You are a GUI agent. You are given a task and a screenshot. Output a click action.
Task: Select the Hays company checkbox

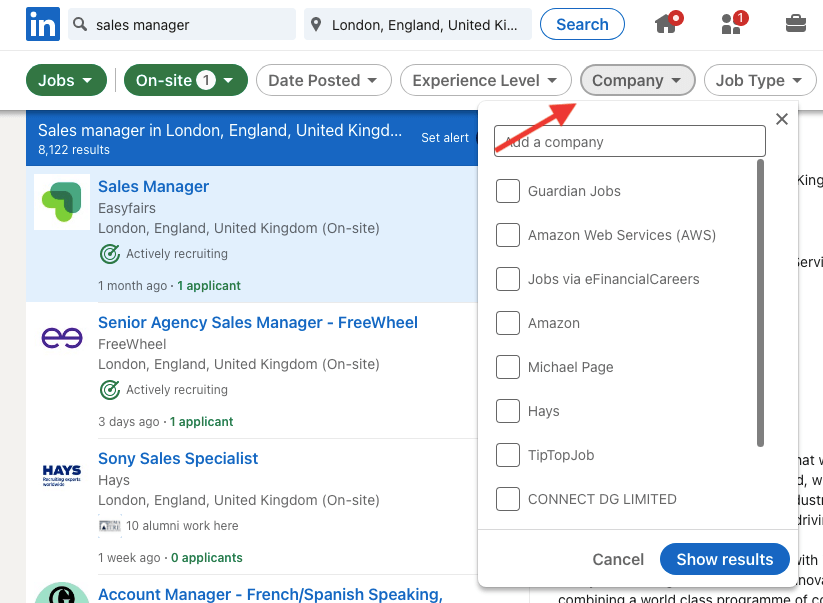[x=508, y=411]
